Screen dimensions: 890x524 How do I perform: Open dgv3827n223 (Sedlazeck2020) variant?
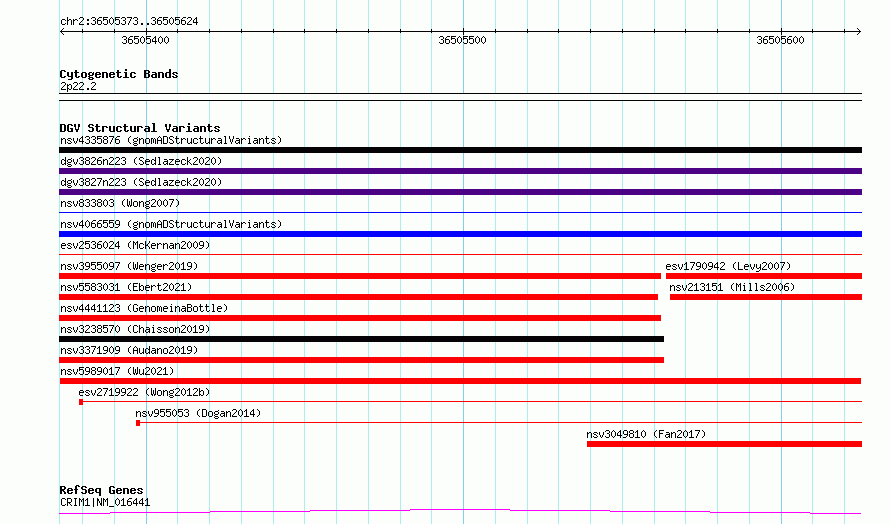pyautogui.click(x=141, y=182)
